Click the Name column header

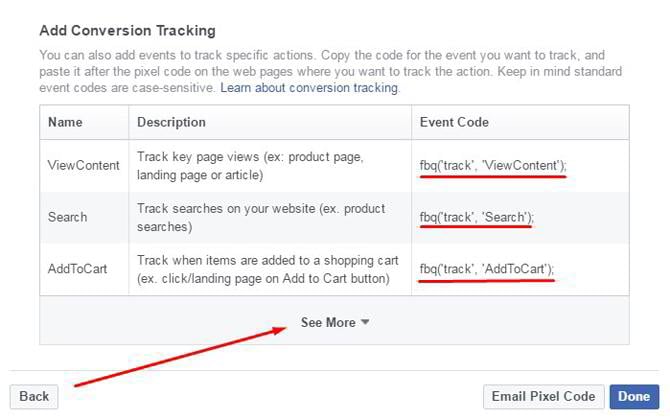tap(67, 122)
